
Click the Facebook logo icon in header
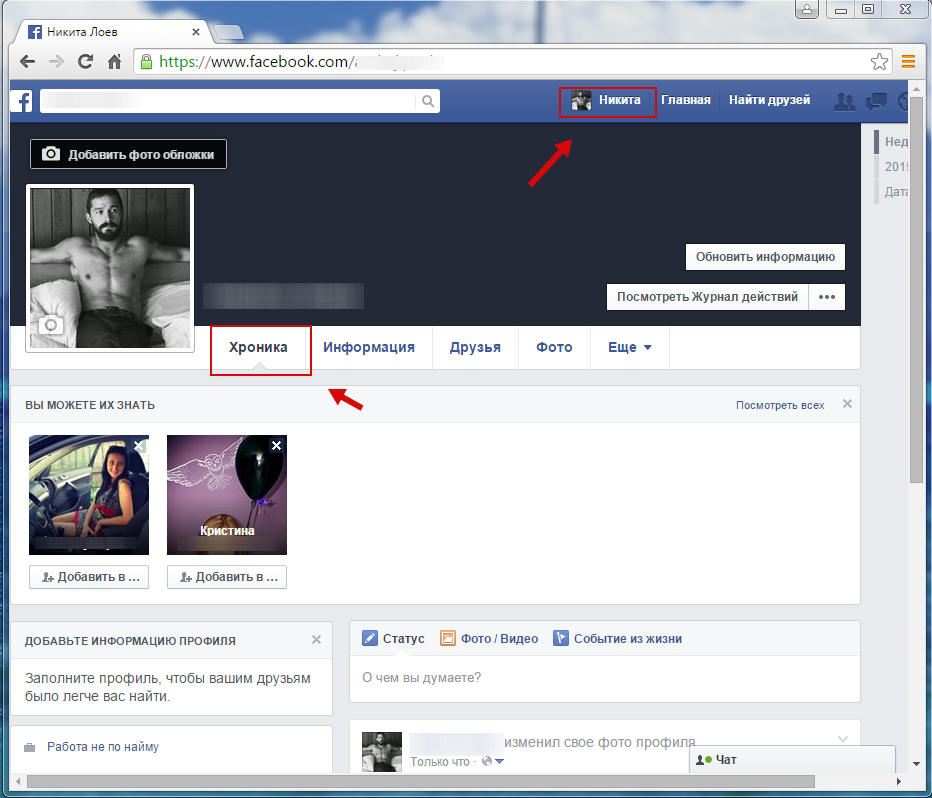(23, 101)
